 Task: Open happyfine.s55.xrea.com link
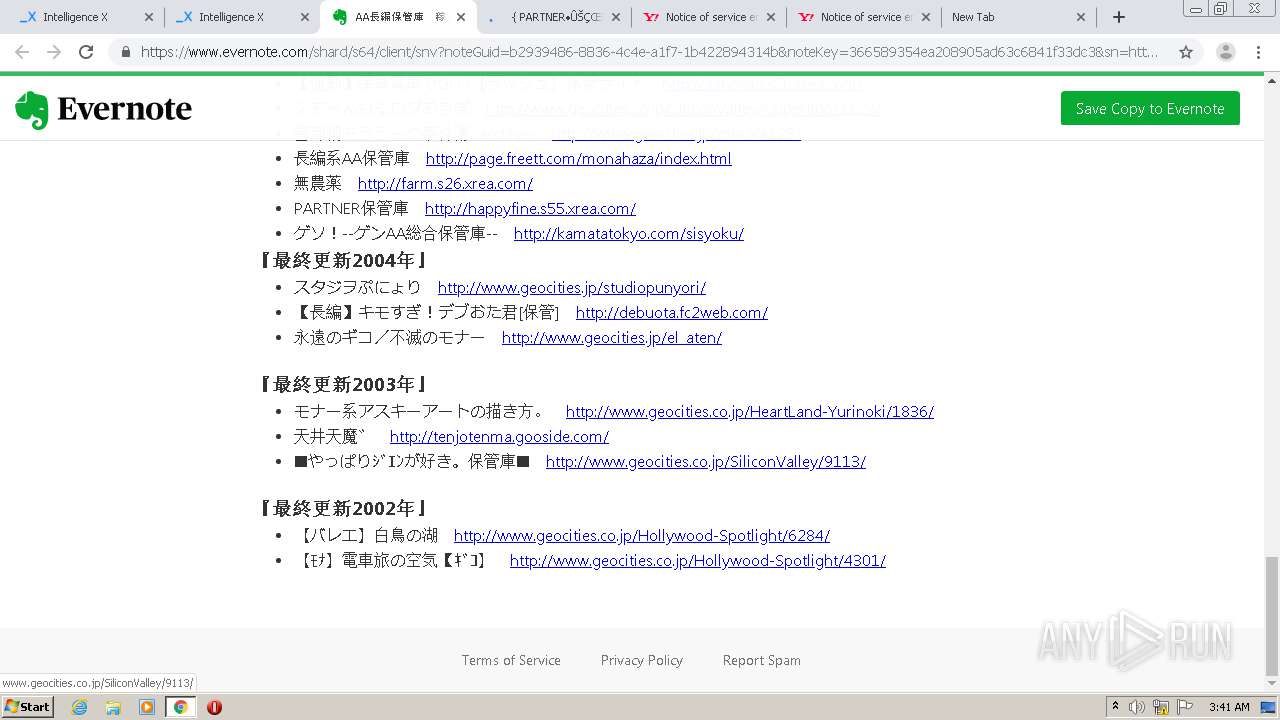click(530, 208)
